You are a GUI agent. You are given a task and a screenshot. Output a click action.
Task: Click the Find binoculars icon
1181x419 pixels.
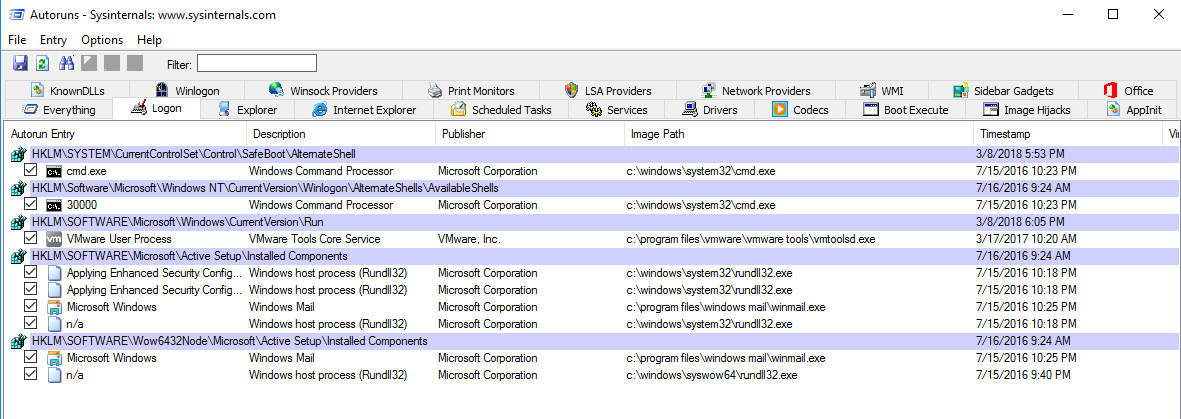[x=67, y=64]
